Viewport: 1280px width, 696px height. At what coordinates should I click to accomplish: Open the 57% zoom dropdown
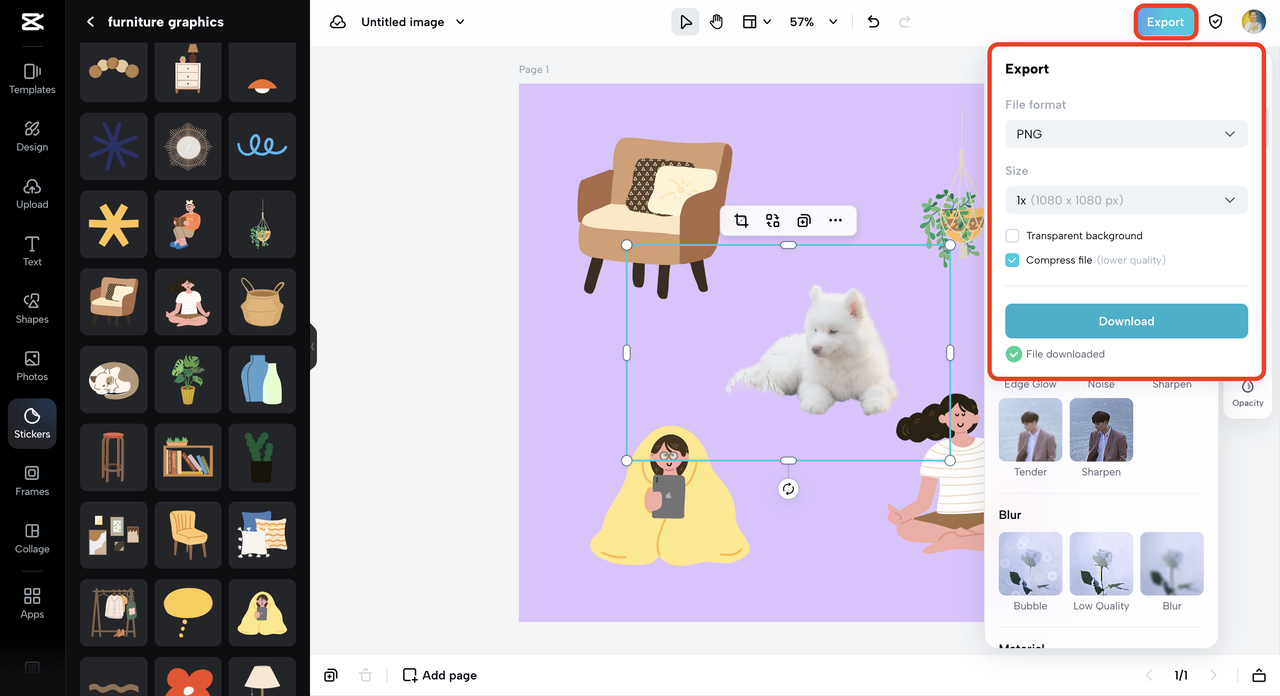[x=813, y=22]
